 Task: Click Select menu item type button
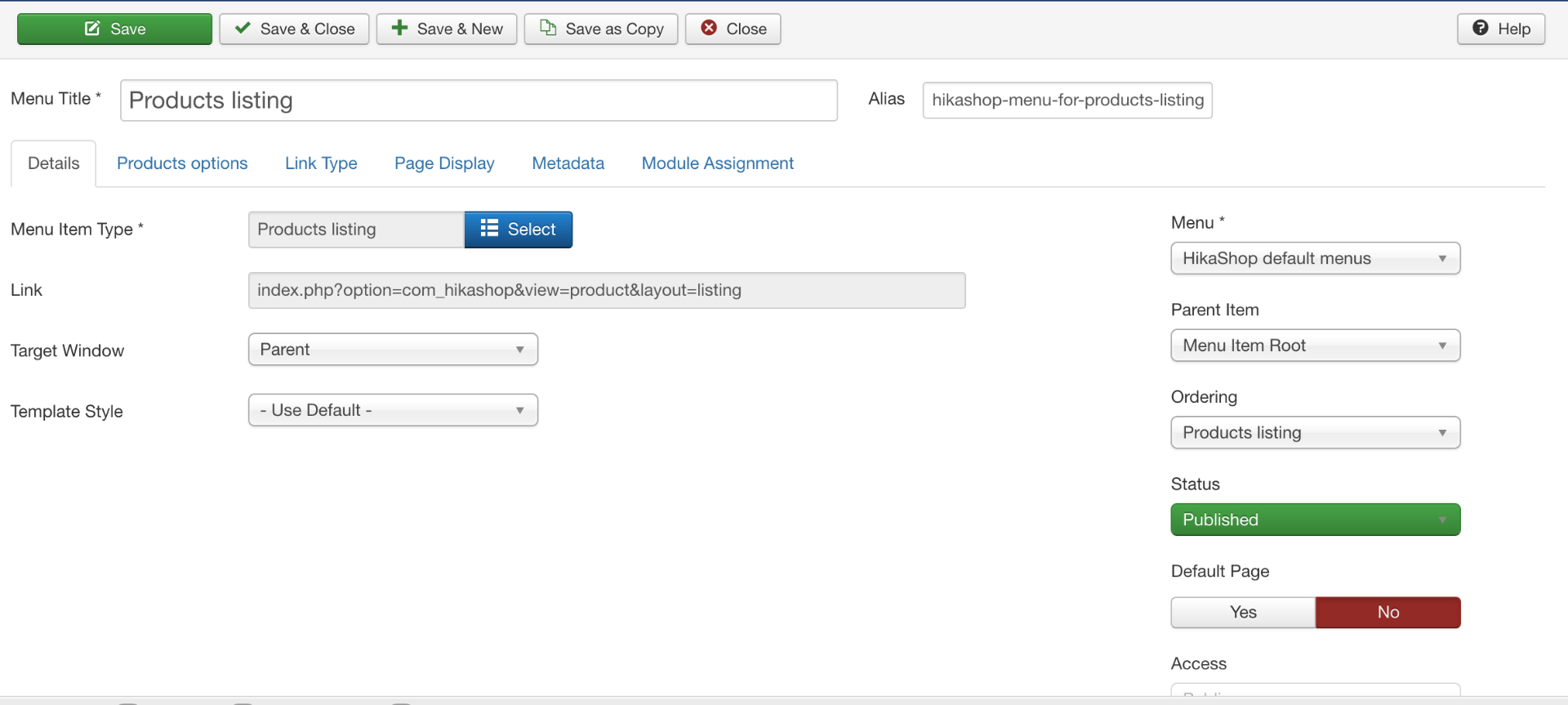pos(519,230)
